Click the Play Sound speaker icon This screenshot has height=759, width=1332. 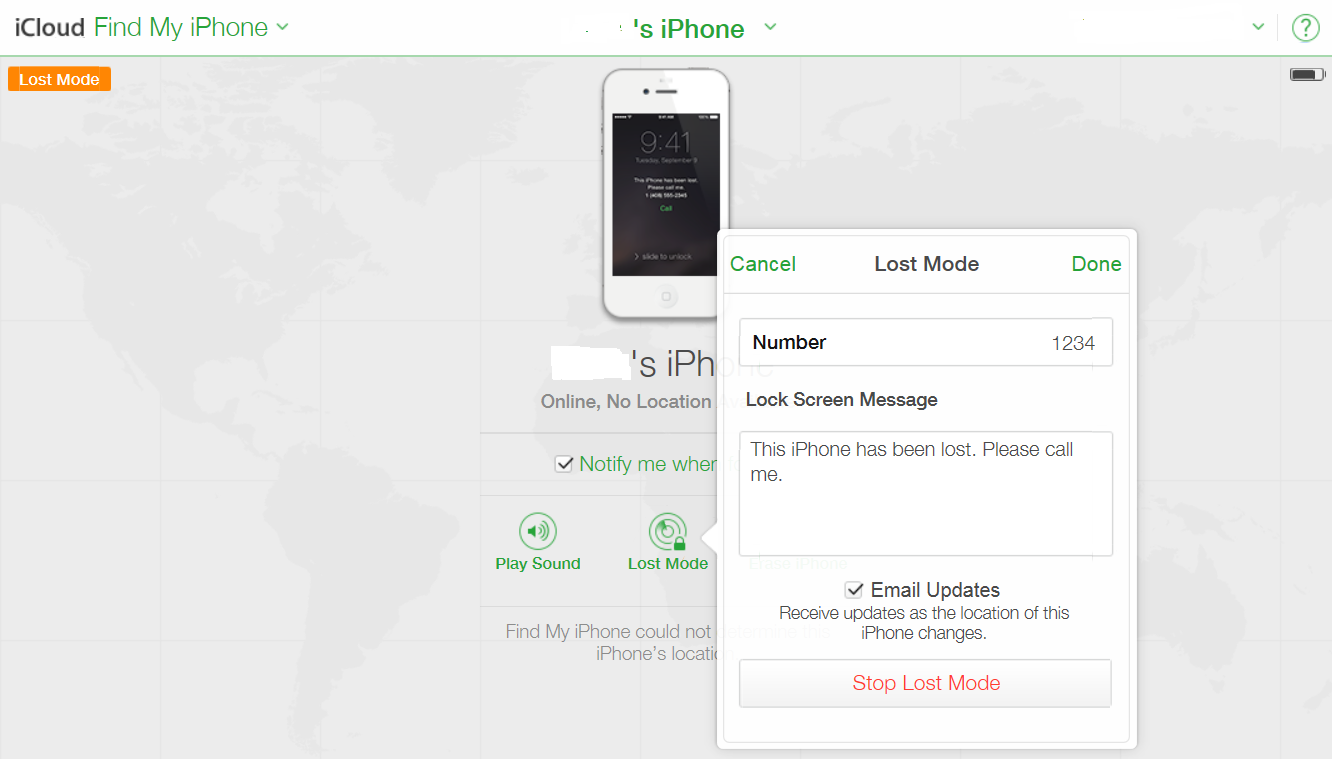point(538,531)
